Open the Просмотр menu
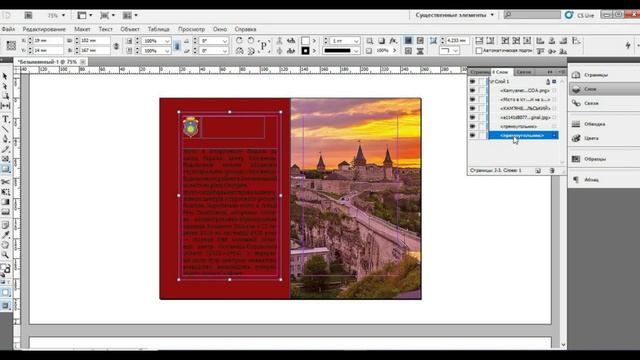 click(x=191, y=29)
